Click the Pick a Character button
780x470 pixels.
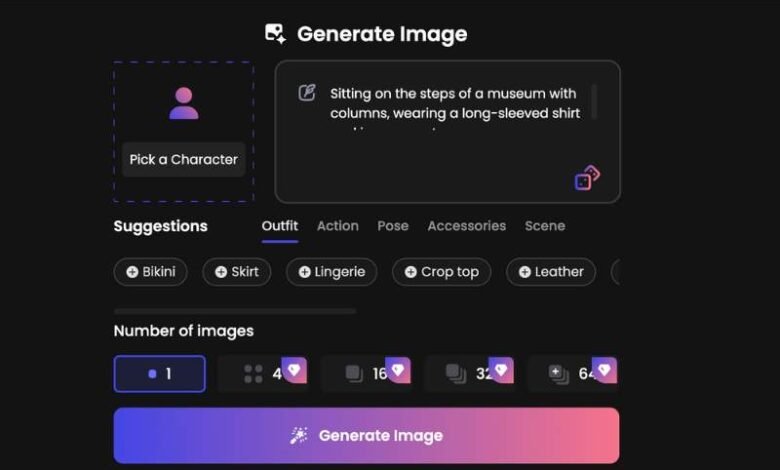pyautogui.click(x=184, y=159)
